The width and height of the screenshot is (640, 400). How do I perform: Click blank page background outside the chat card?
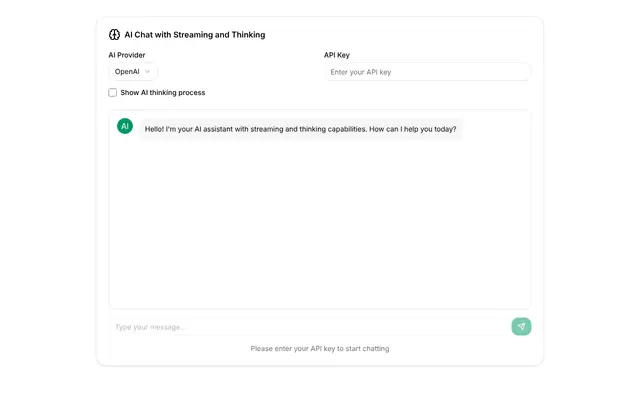pyautogui.click(x=45, y=204)
